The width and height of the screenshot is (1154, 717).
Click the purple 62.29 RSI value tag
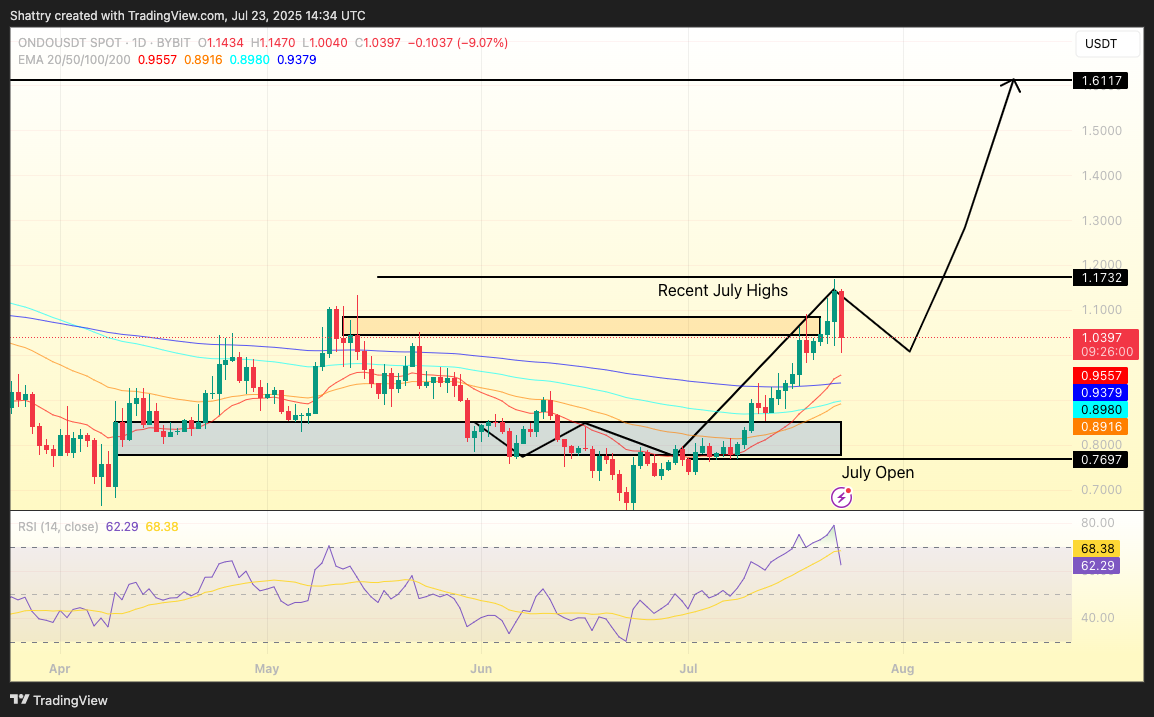click(x=1096, y=565)
